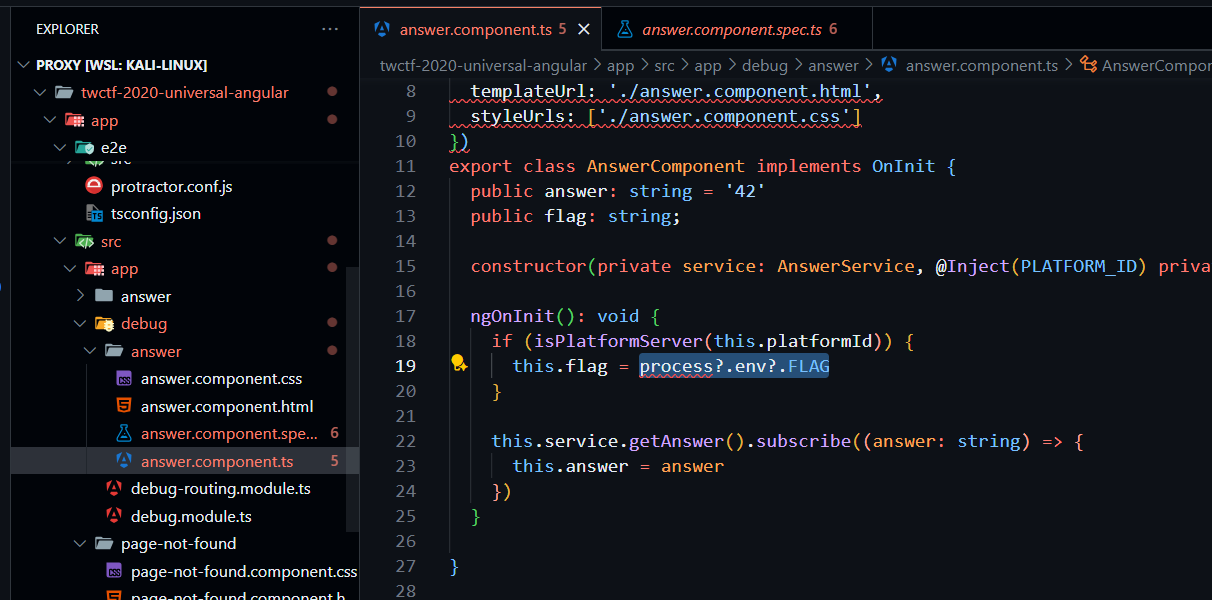This screenshot has height=600, width=1212.
Task: Click the answer.component.html HTML5 icon
Action: point(124,406)
